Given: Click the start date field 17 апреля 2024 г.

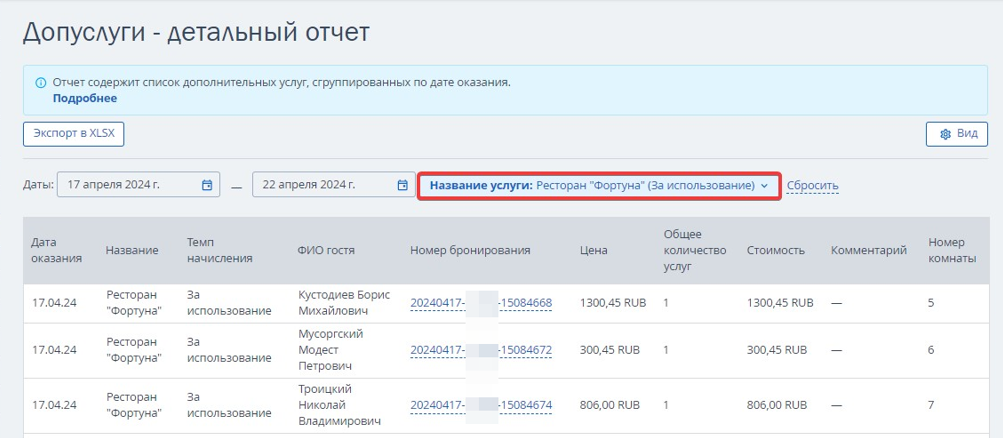Looking at the screenshot, I should click(x=139, y=185).
